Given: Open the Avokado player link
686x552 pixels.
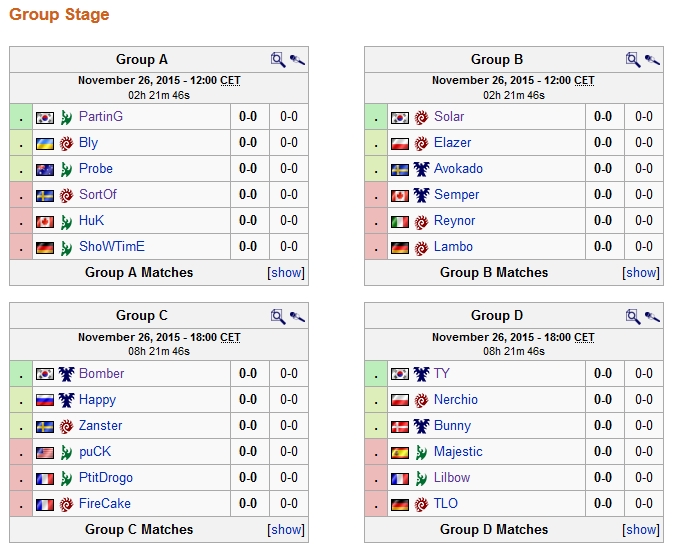Looking at the screenshot, I should tap(458, 169).
